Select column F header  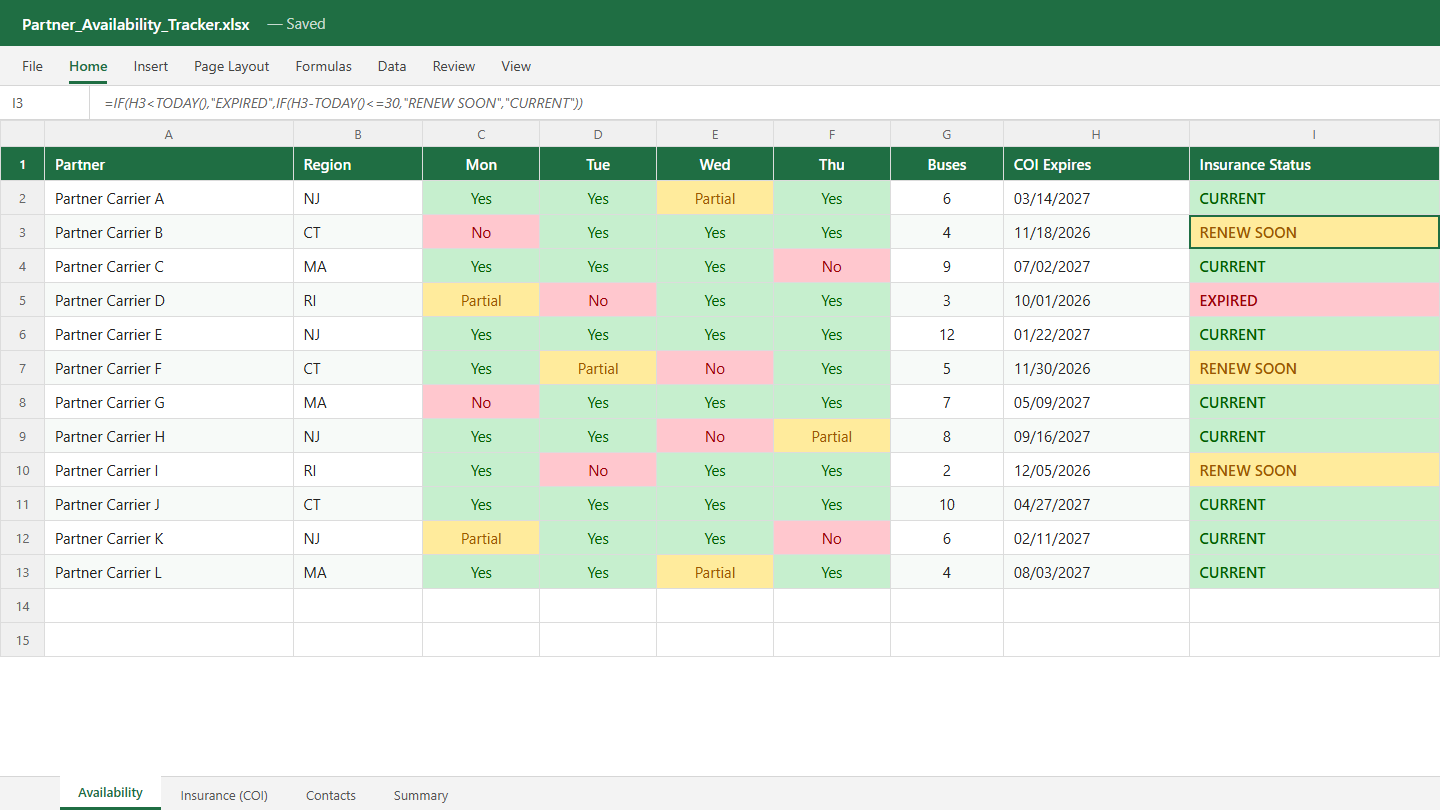tap(832, 134)
